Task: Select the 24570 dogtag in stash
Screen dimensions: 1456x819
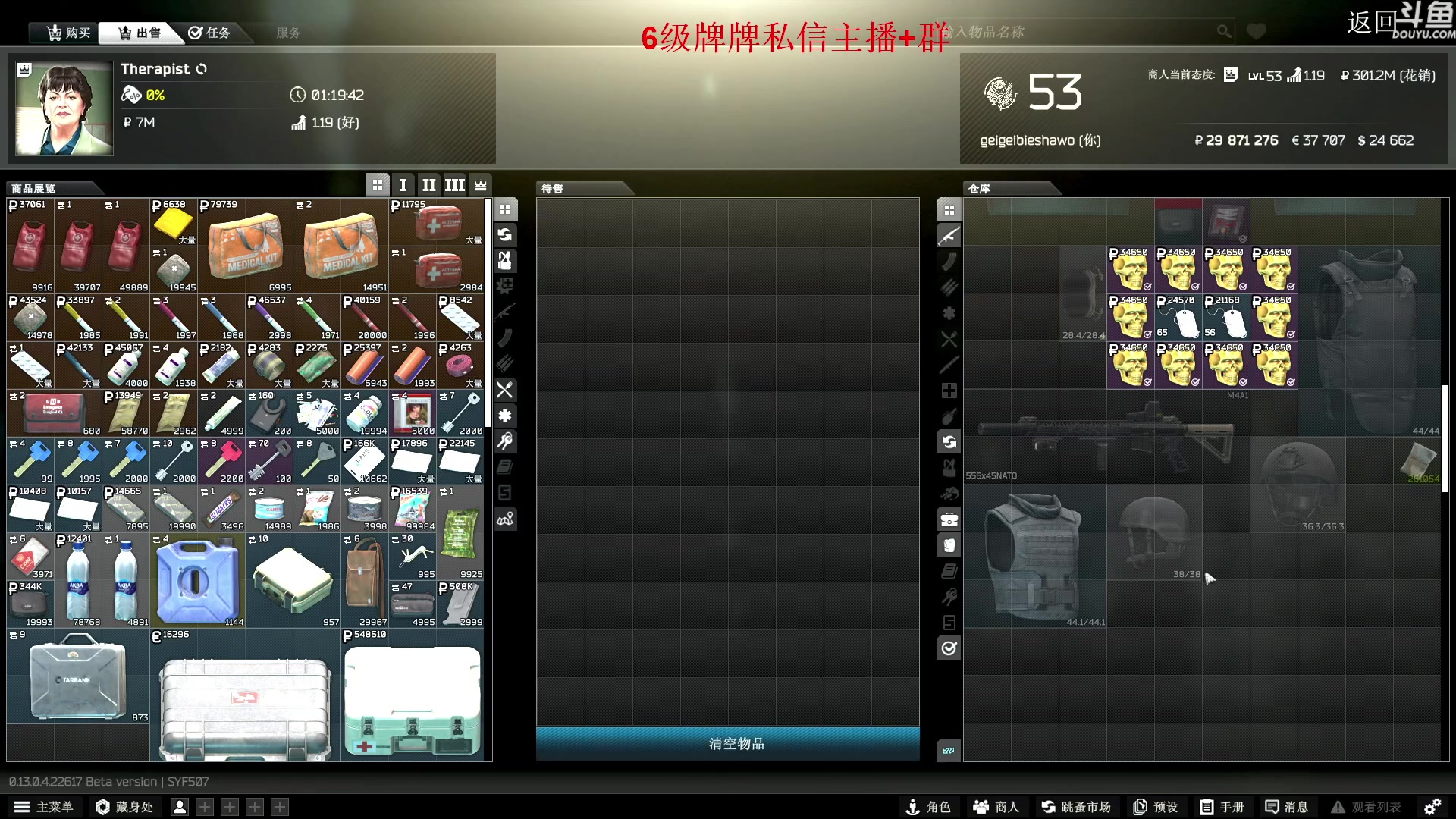Action: (1178, 317)
